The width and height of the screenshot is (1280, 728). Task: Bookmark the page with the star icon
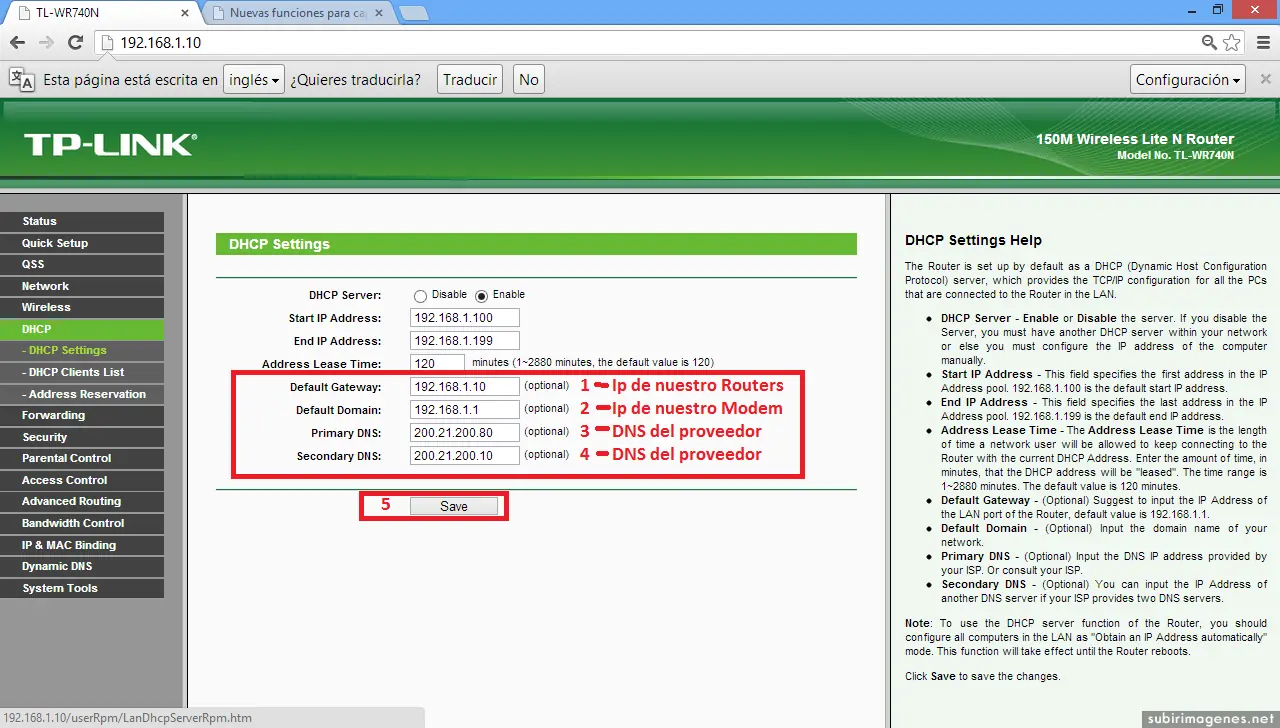(1232, 43)
